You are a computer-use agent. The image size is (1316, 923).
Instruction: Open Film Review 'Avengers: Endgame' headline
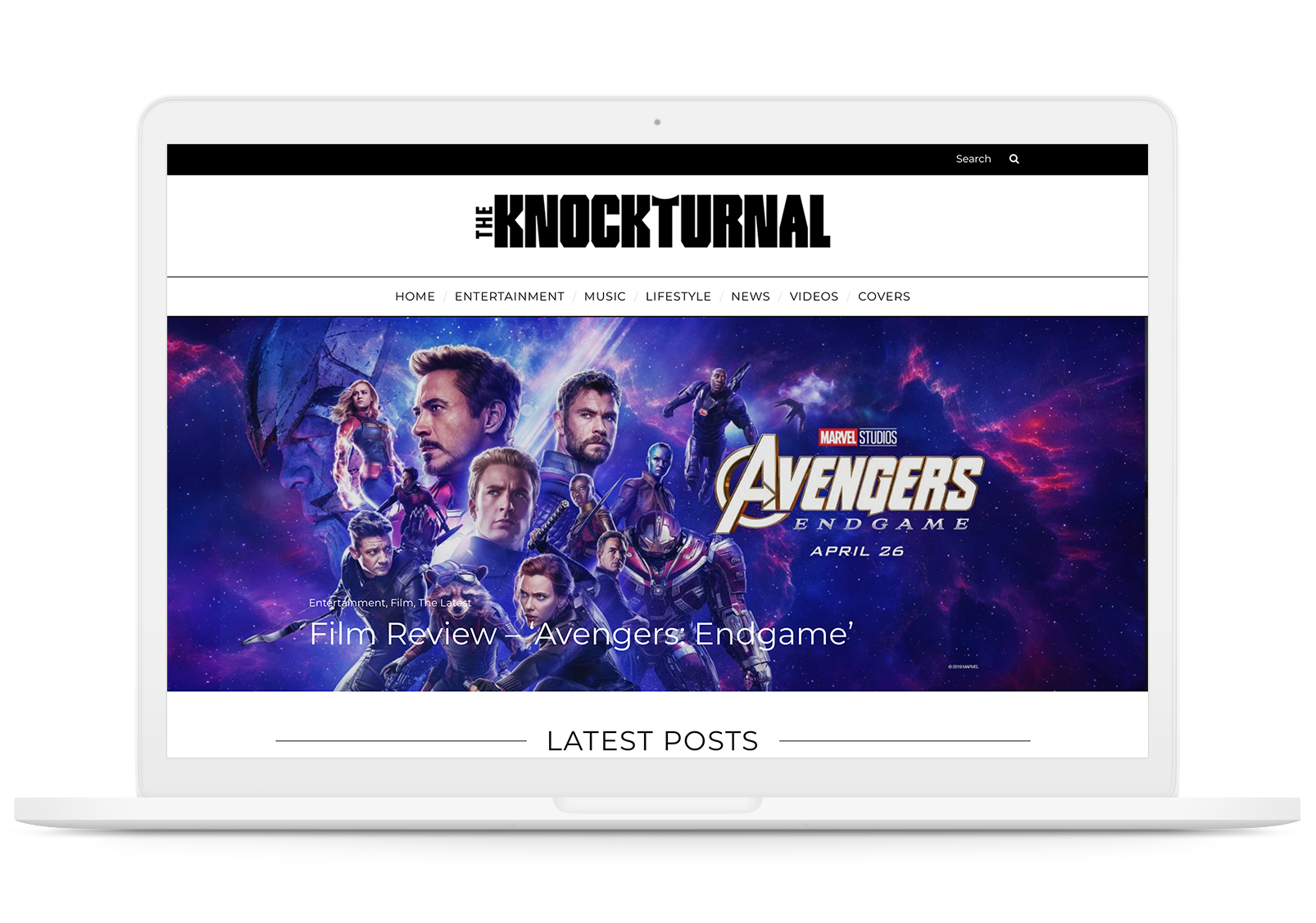point(581,634)
